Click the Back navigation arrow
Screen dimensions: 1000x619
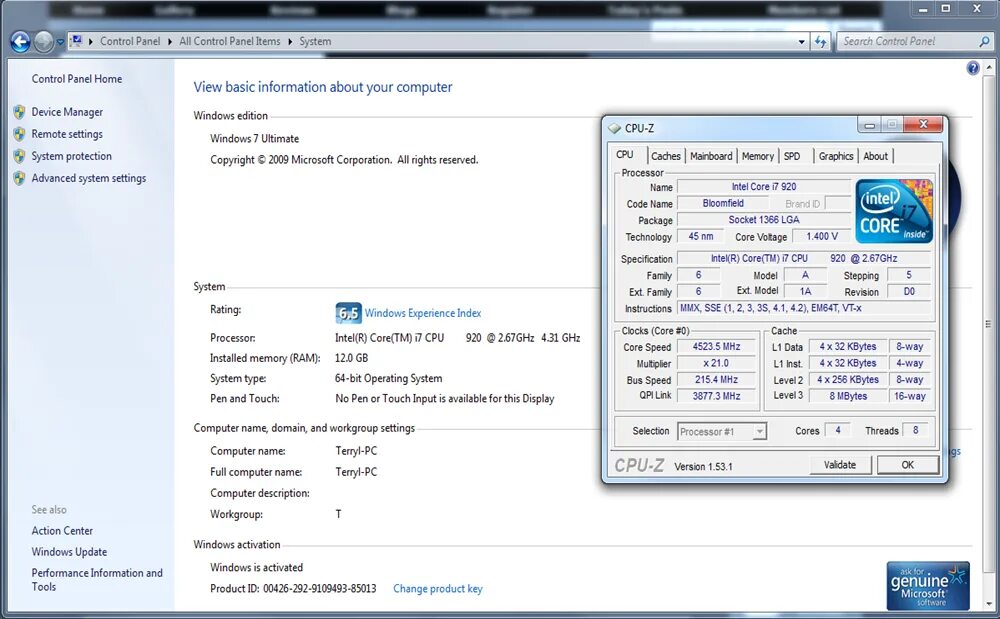(x=20, y=42)
